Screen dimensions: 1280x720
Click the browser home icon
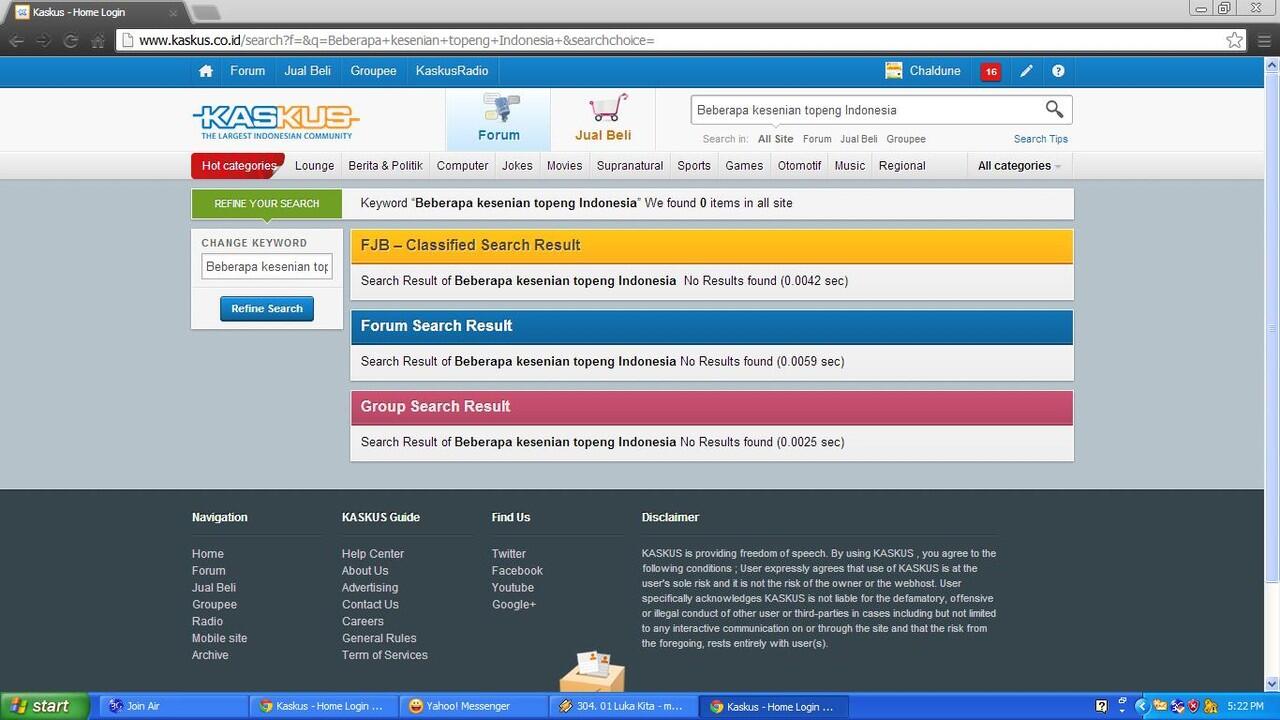click(x=97, y=41)
